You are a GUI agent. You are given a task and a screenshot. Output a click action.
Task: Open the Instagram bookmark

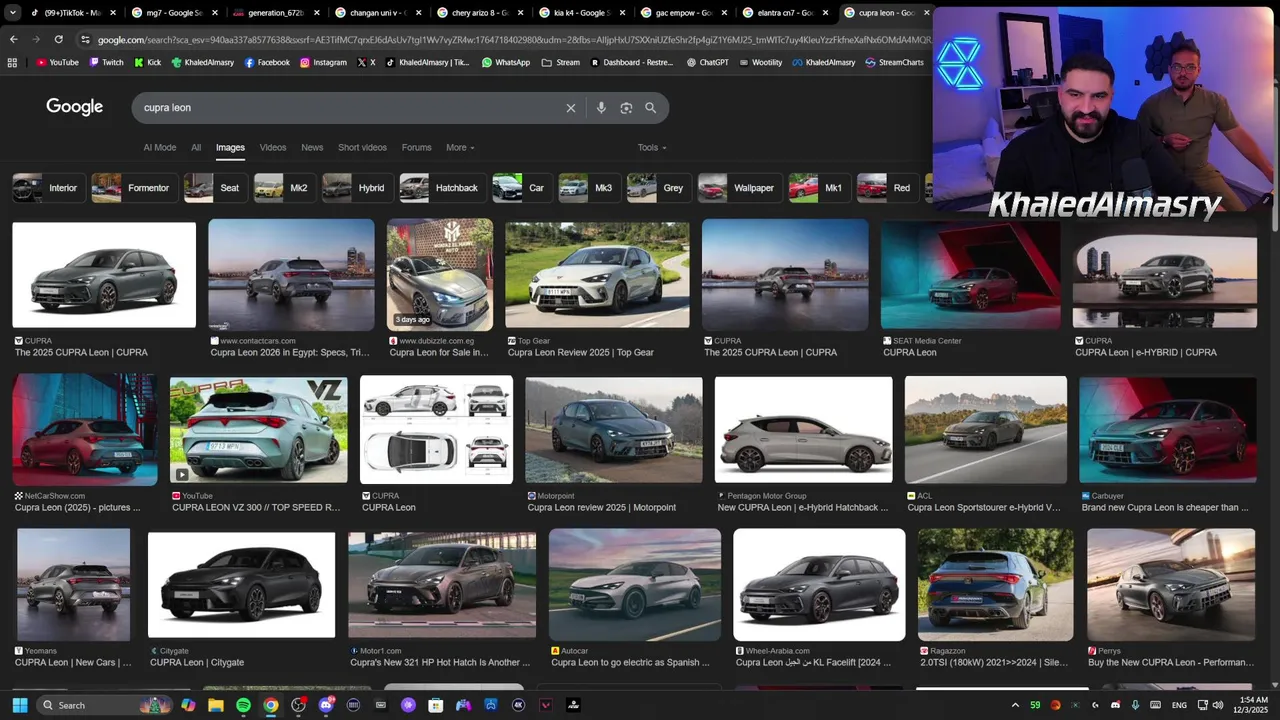(x=323, y=62)
